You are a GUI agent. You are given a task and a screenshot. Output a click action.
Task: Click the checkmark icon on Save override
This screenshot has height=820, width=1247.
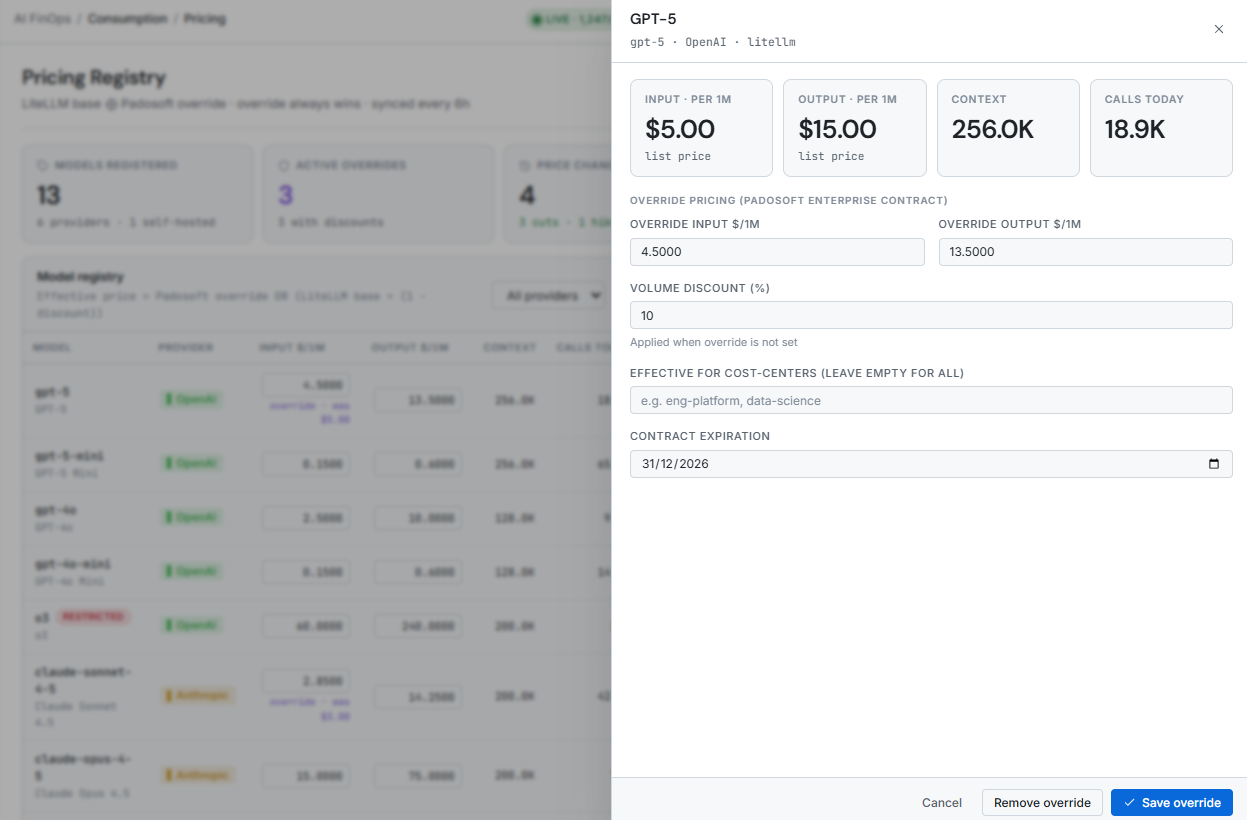point(1129,803)
